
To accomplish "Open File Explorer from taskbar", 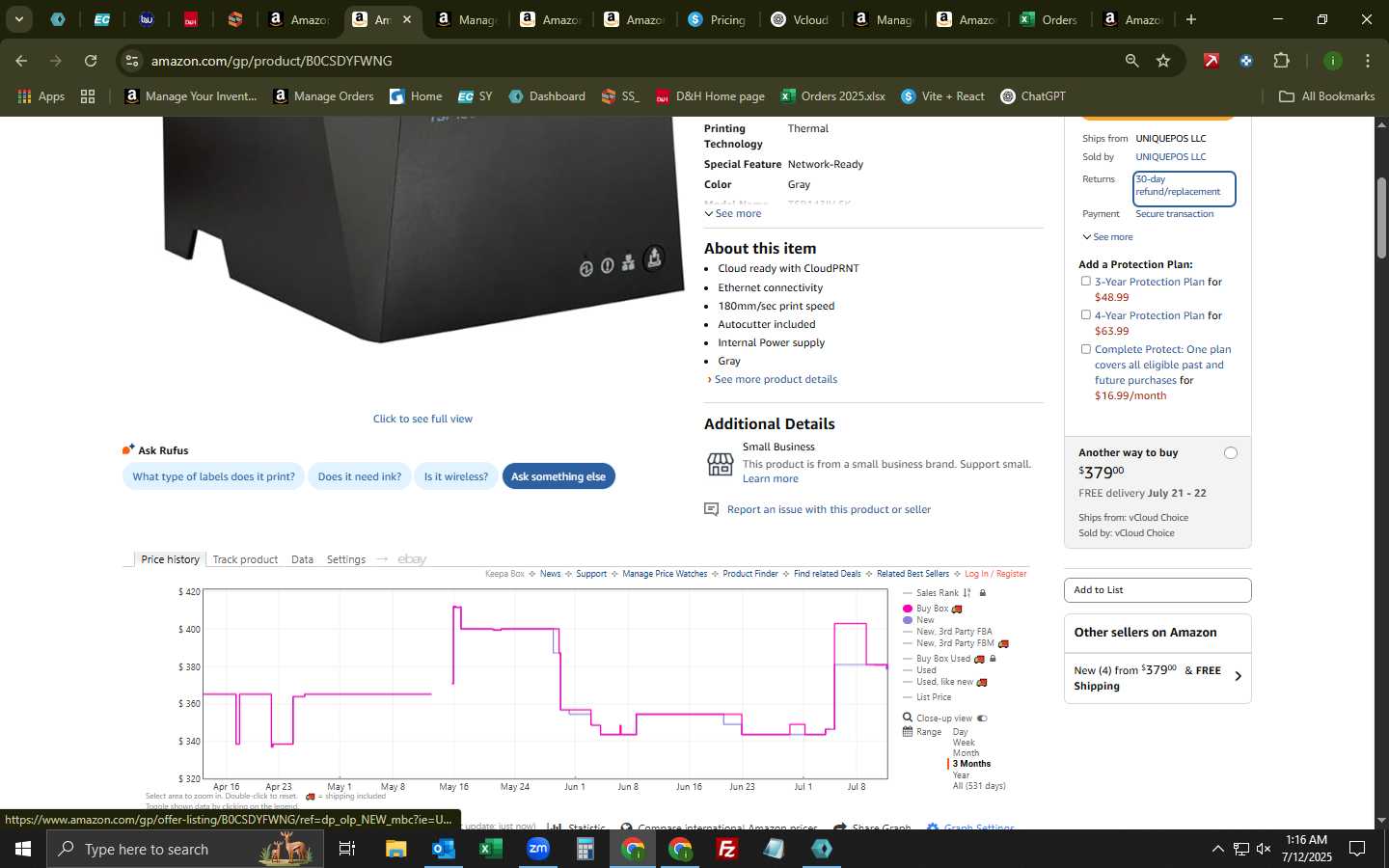I will (395, 849).
